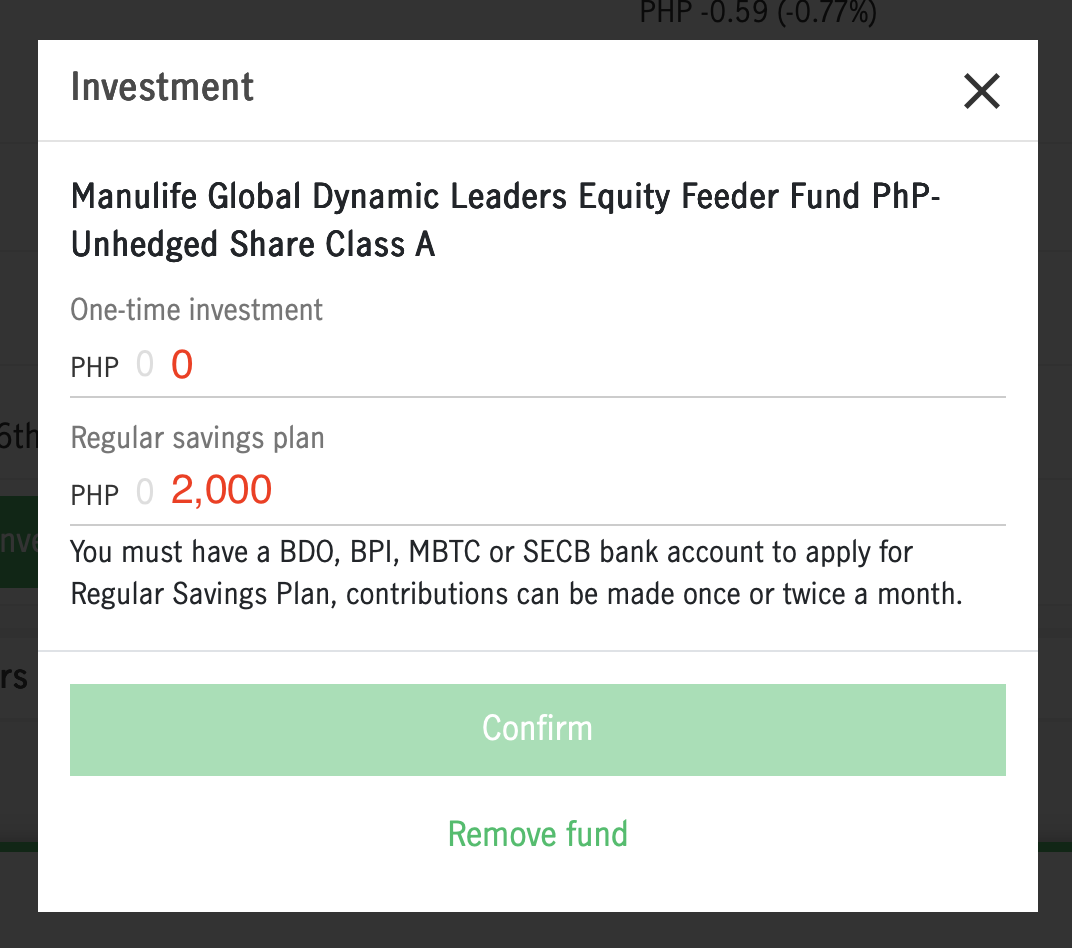Click the PHP label beside the 2,000 amount

pos(94,495)
